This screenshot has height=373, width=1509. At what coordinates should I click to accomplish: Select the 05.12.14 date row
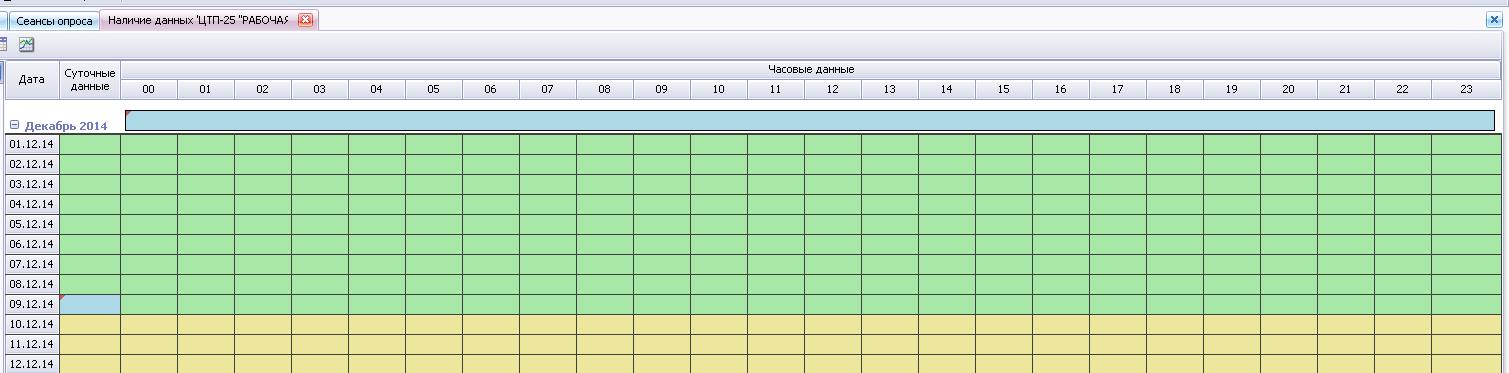coord(31,224)
